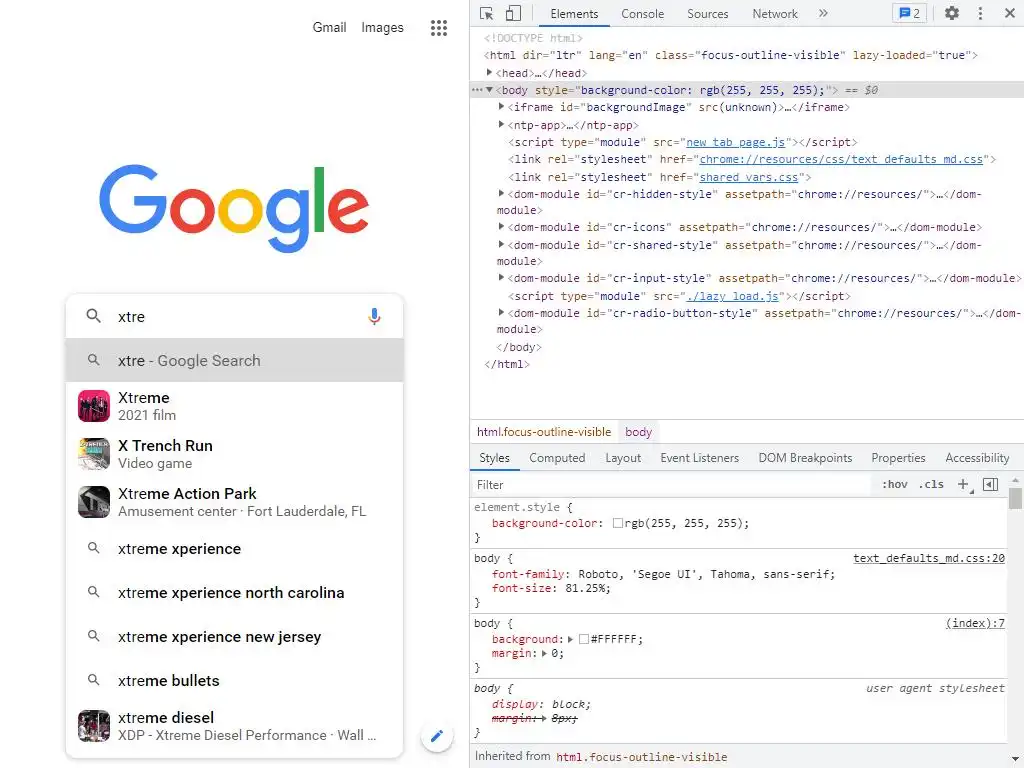
Task: Expand the margin property arrow
Action: coord(544,654)
